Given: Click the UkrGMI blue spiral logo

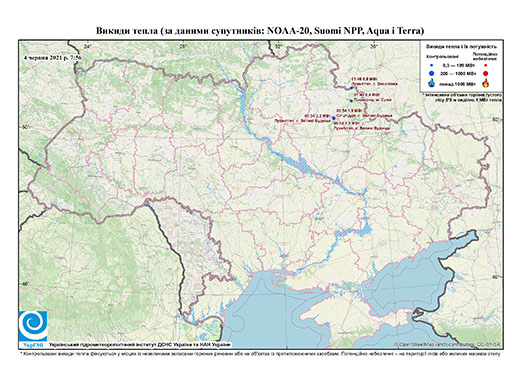Looking at the screenshot, I should [x=33, y=326].
